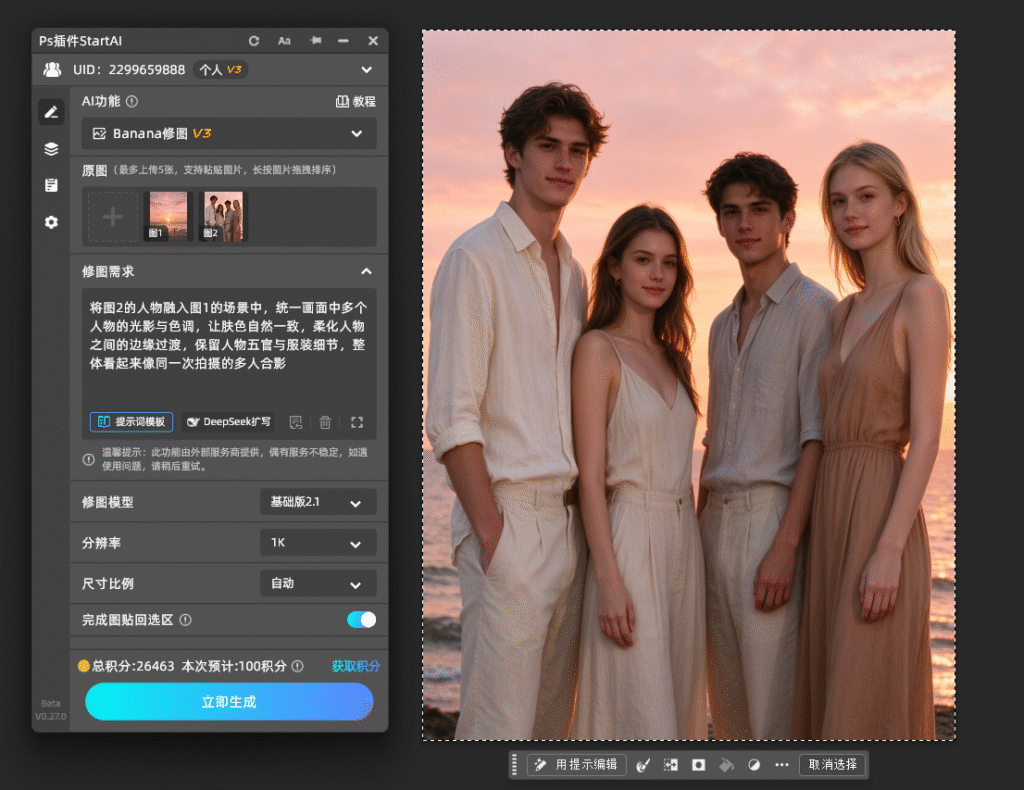Open the 修图模型 基础版2.1 dropdown
The image size is (1024, 790).
coord(318,502)
